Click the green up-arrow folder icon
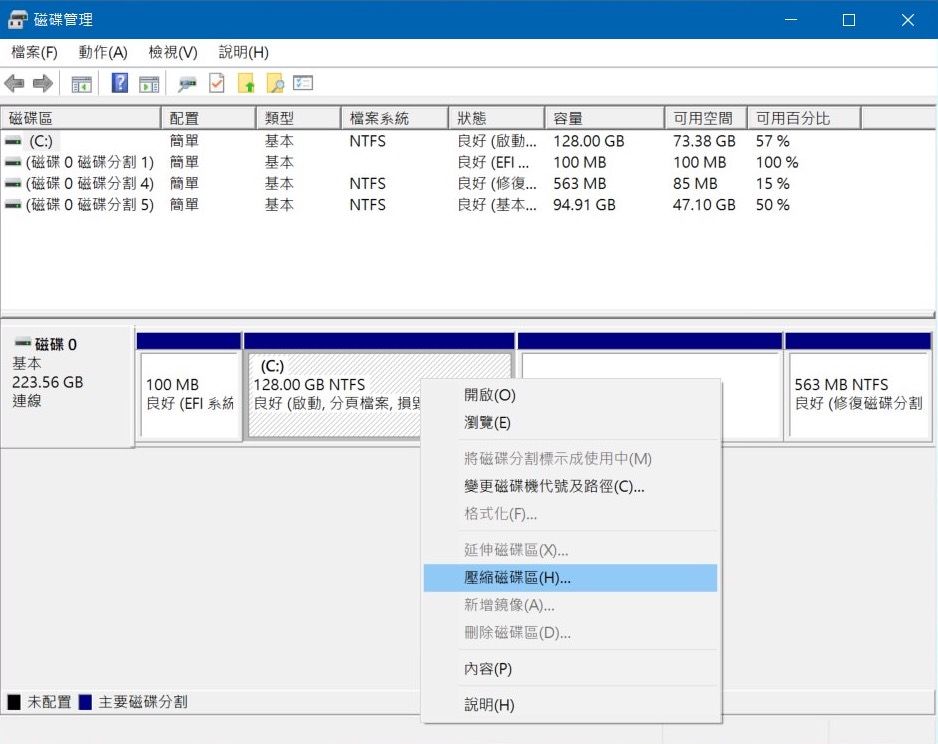Viewport: 938px width, 744px height. (x=246, y=84)
